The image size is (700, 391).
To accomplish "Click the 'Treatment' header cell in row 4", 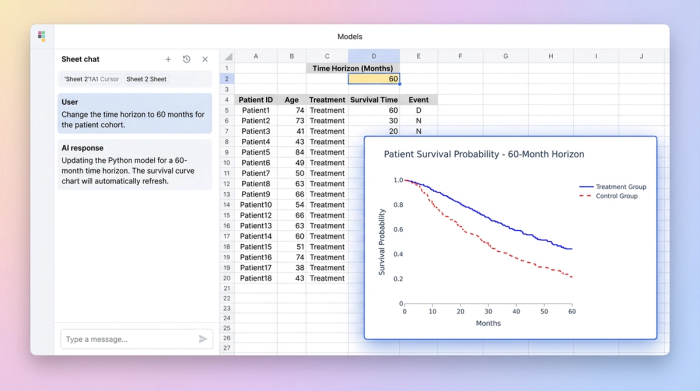I will 327,100.
